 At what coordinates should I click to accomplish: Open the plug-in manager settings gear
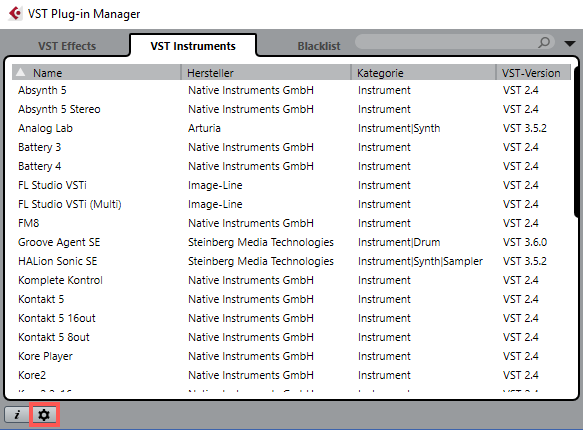point(44,414)
